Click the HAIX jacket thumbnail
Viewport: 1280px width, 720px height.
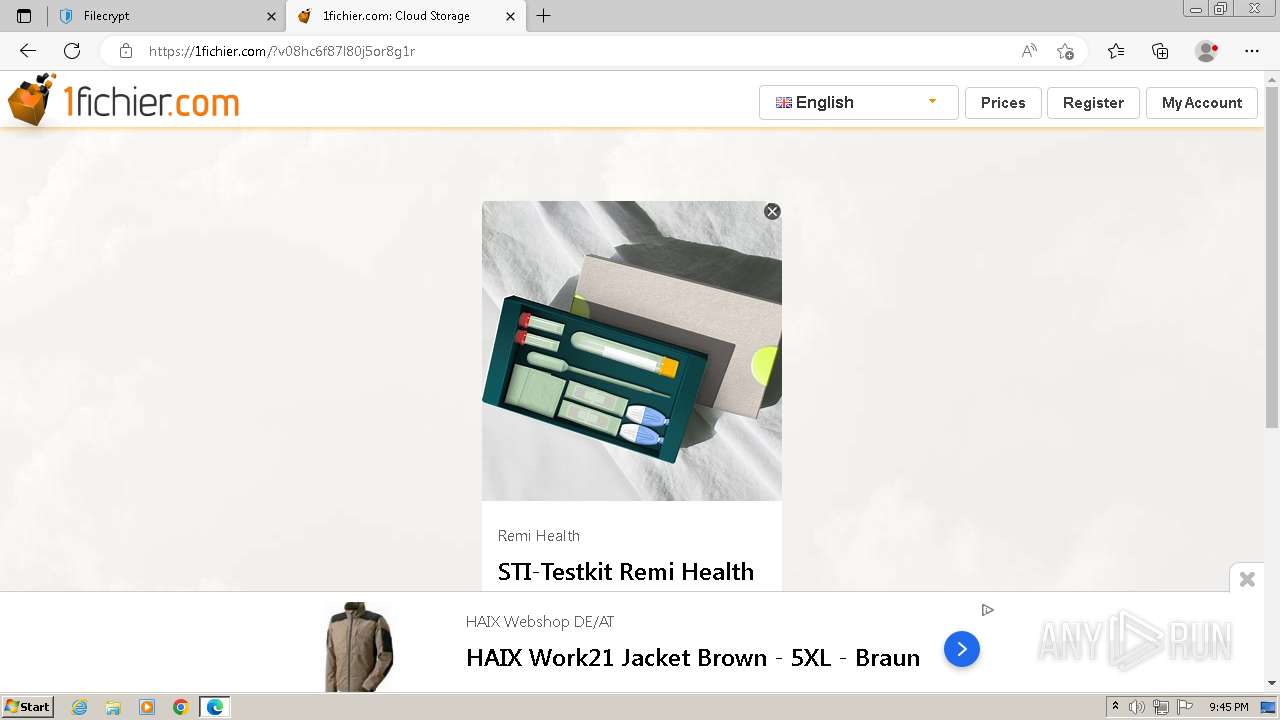359,647
